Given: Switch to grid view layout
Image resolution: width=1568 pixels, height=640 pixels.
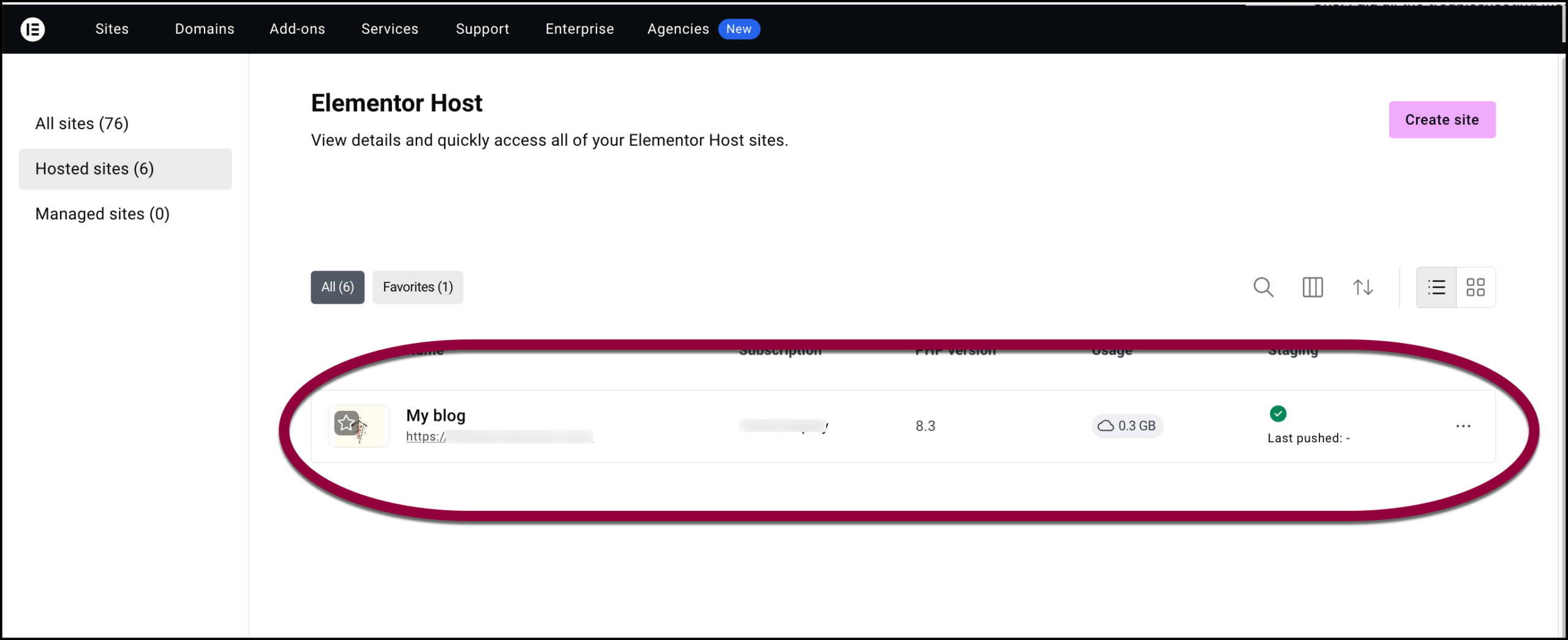Looking at the screenshot, I should click(1476, 287).
